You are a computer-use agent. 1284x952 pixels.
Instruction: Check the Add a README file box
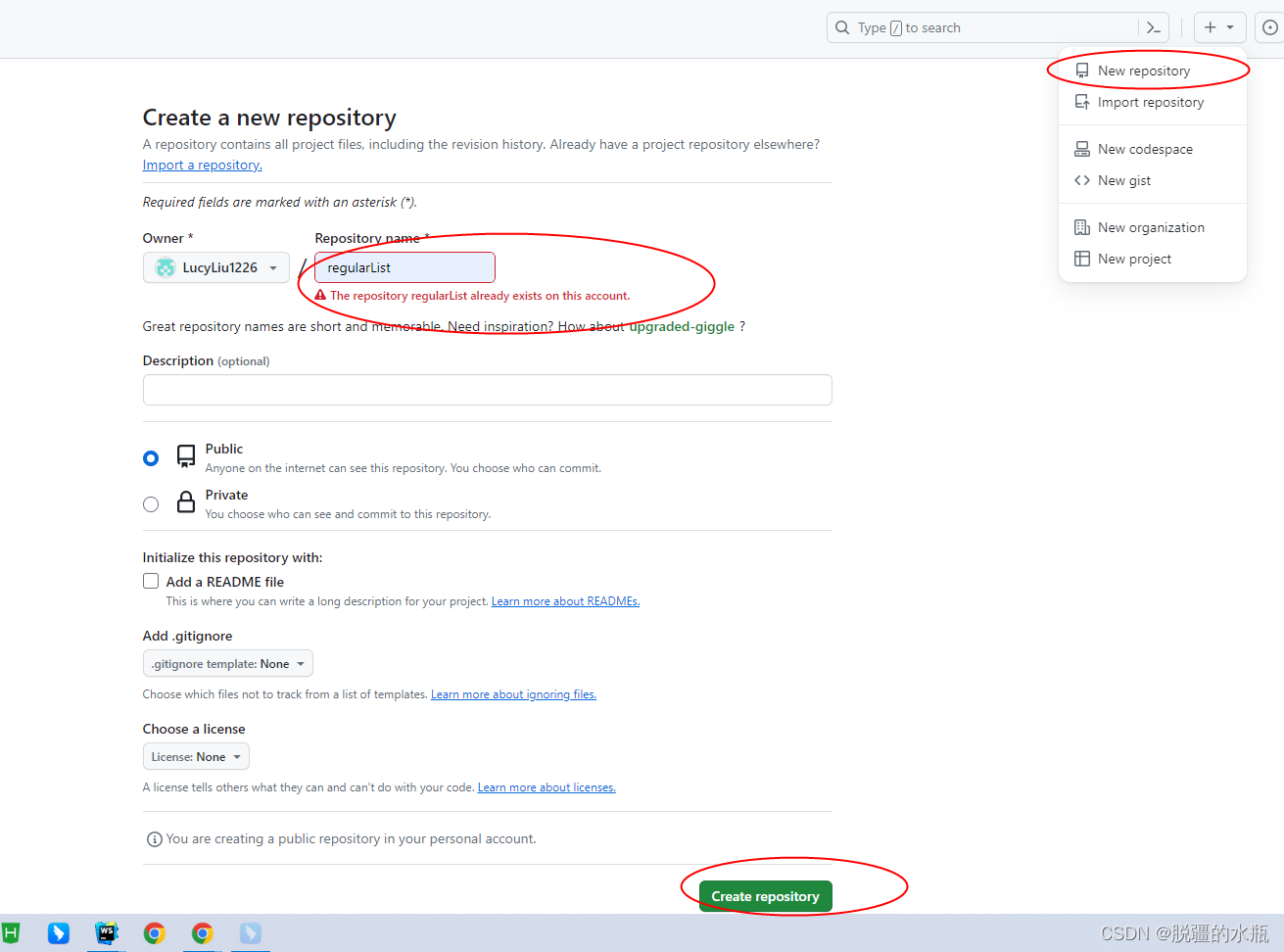click(x=151, y=581)
